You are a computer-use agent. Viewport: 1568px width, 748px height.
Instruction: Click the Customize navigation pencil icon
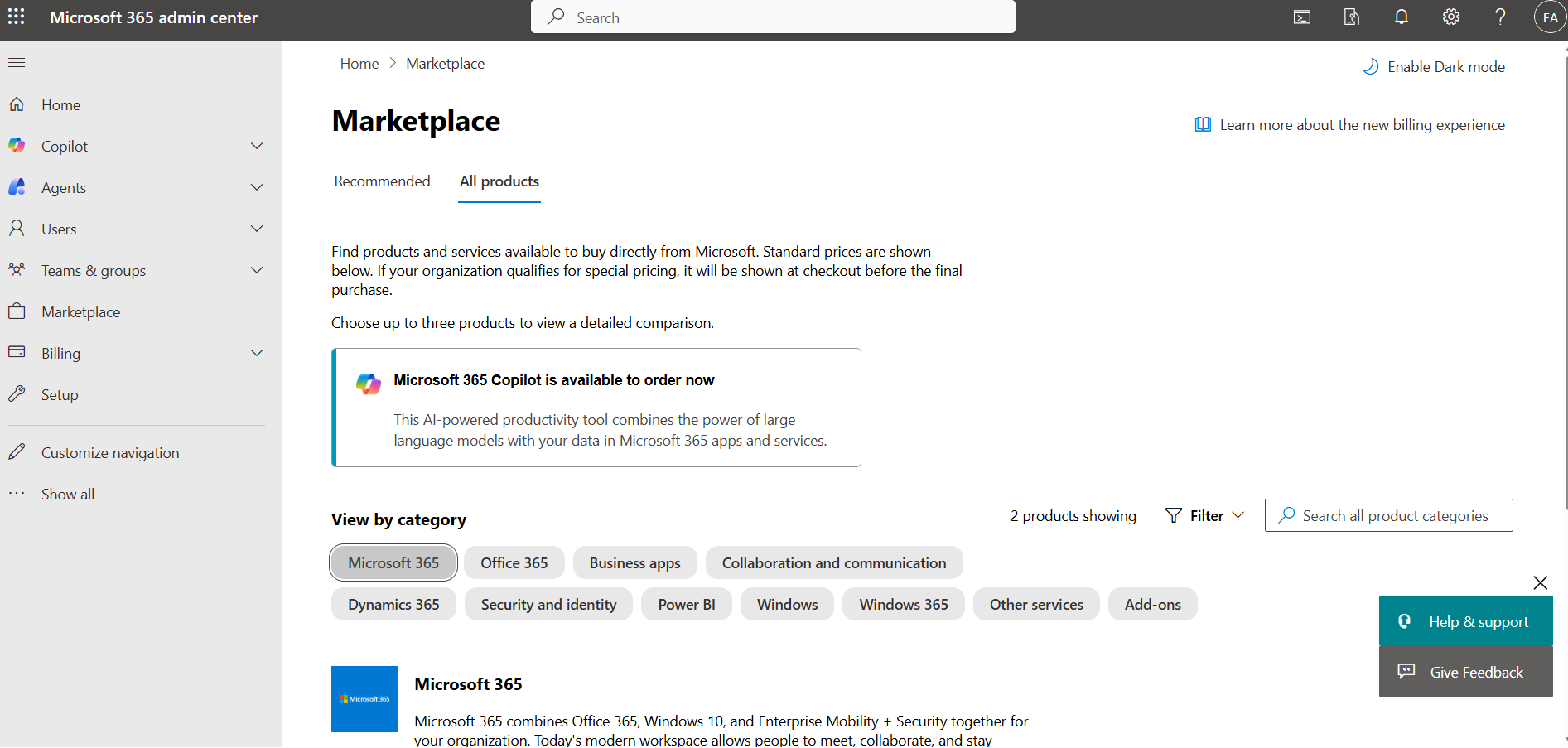point(17,452)
